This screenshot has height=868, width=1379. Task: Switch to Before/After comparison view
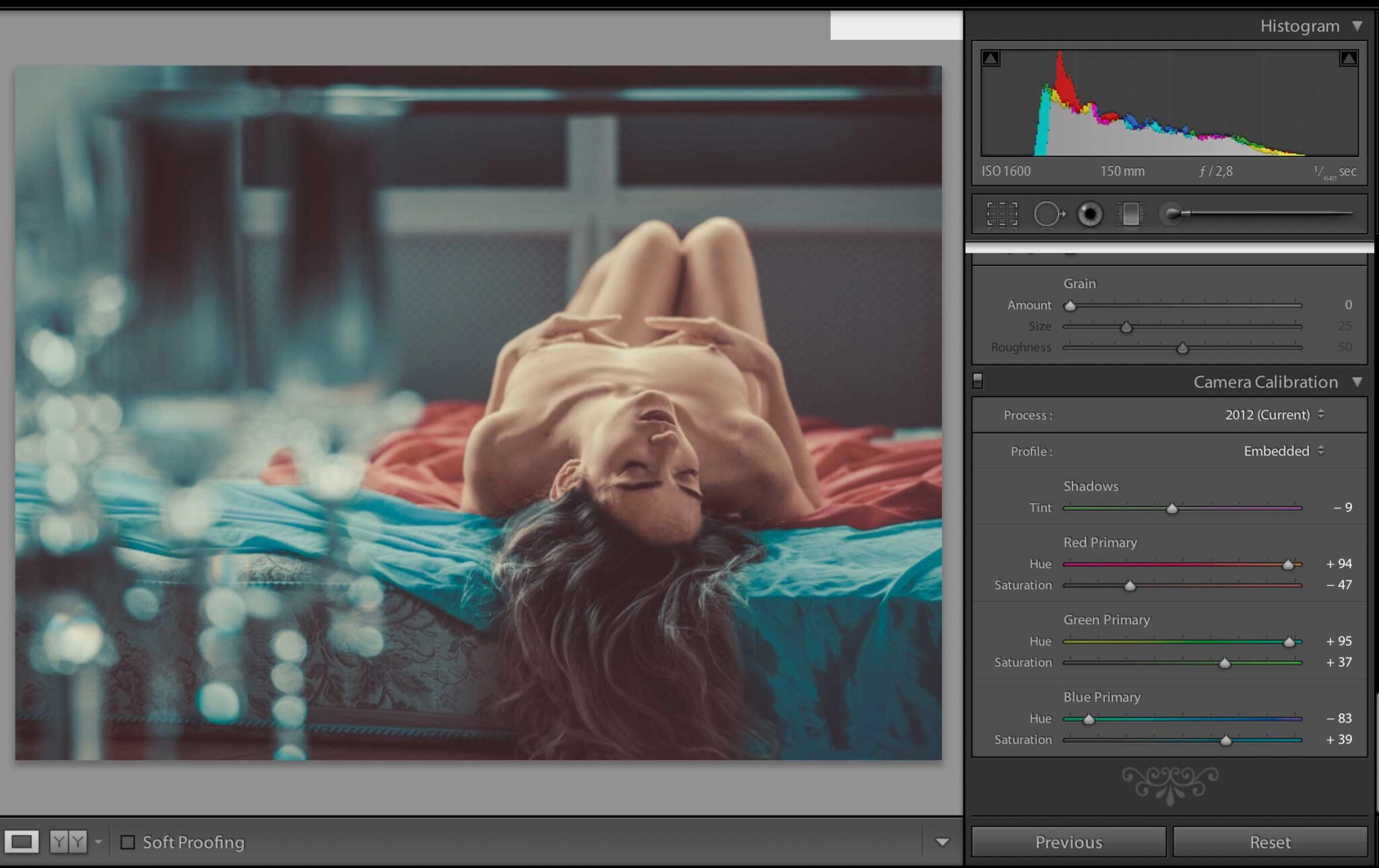pyautogui.click(x=68, y=841)
